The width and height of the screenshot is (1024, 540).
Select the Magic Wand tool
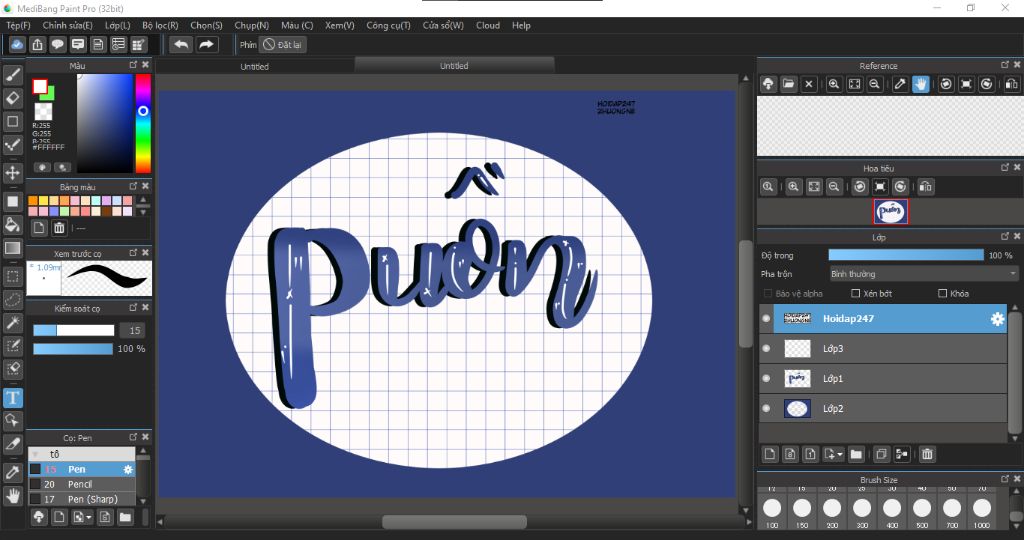[x=12, y=323]
